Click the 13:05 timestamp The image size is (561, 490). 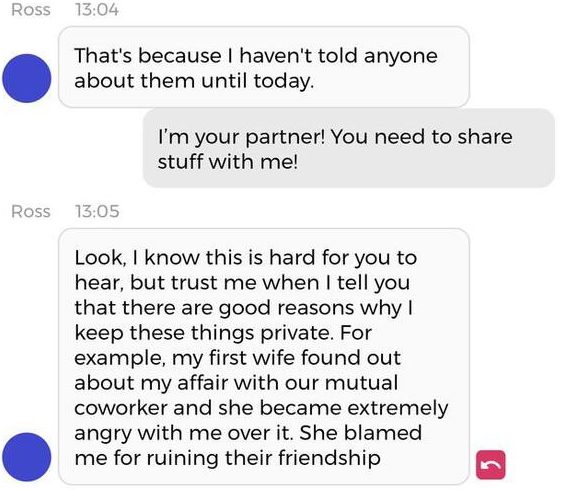click(x=97, y=211)
